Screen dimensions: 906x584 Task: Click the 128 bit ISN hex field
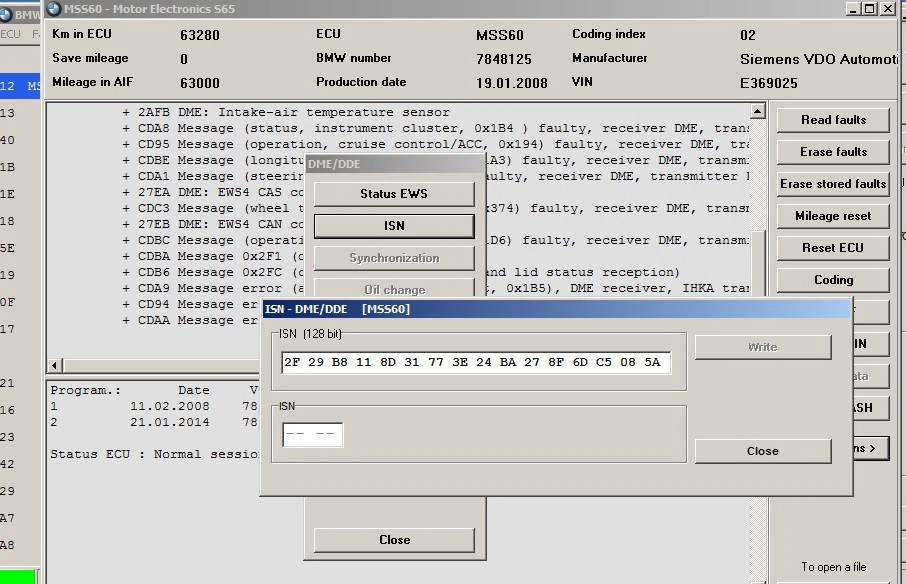coord(476,362)
